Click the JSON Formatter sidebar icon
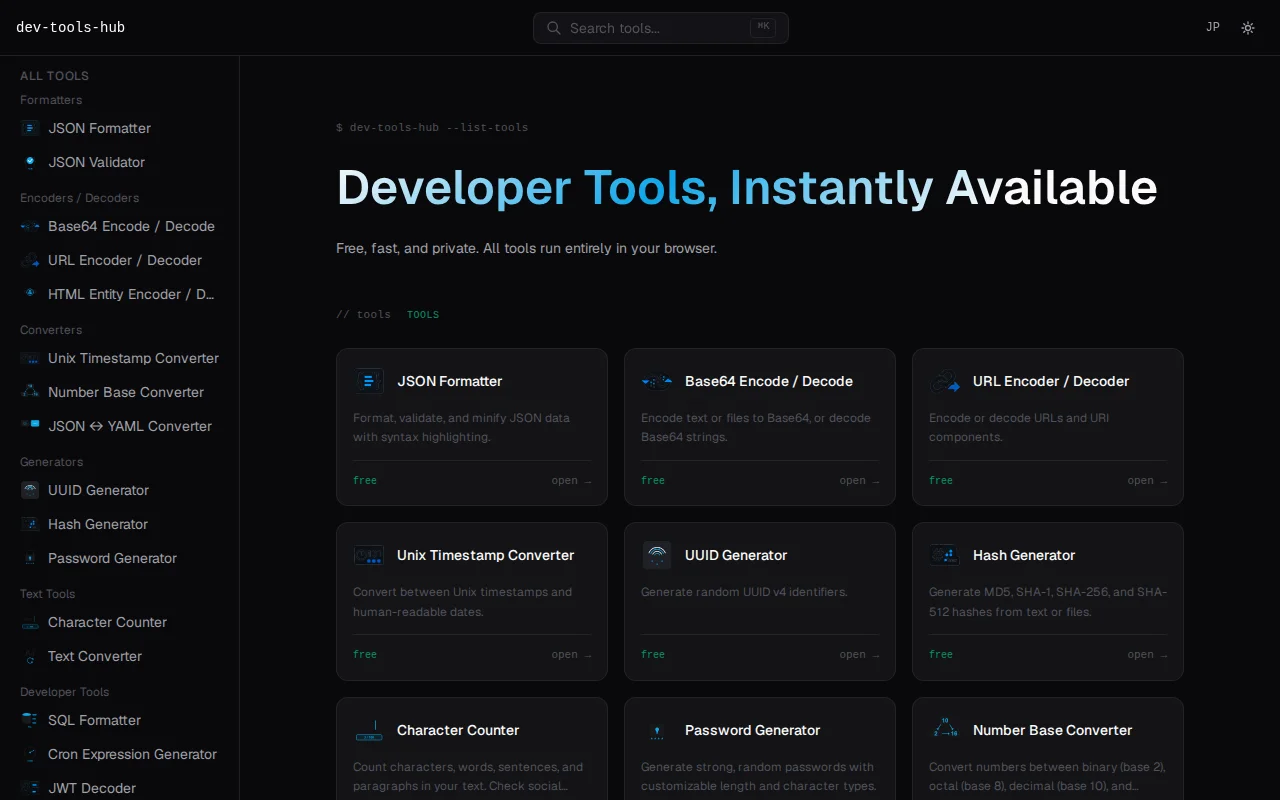Image resolution: width=1280 pixels, height=800 pixels. click(30, 128)
